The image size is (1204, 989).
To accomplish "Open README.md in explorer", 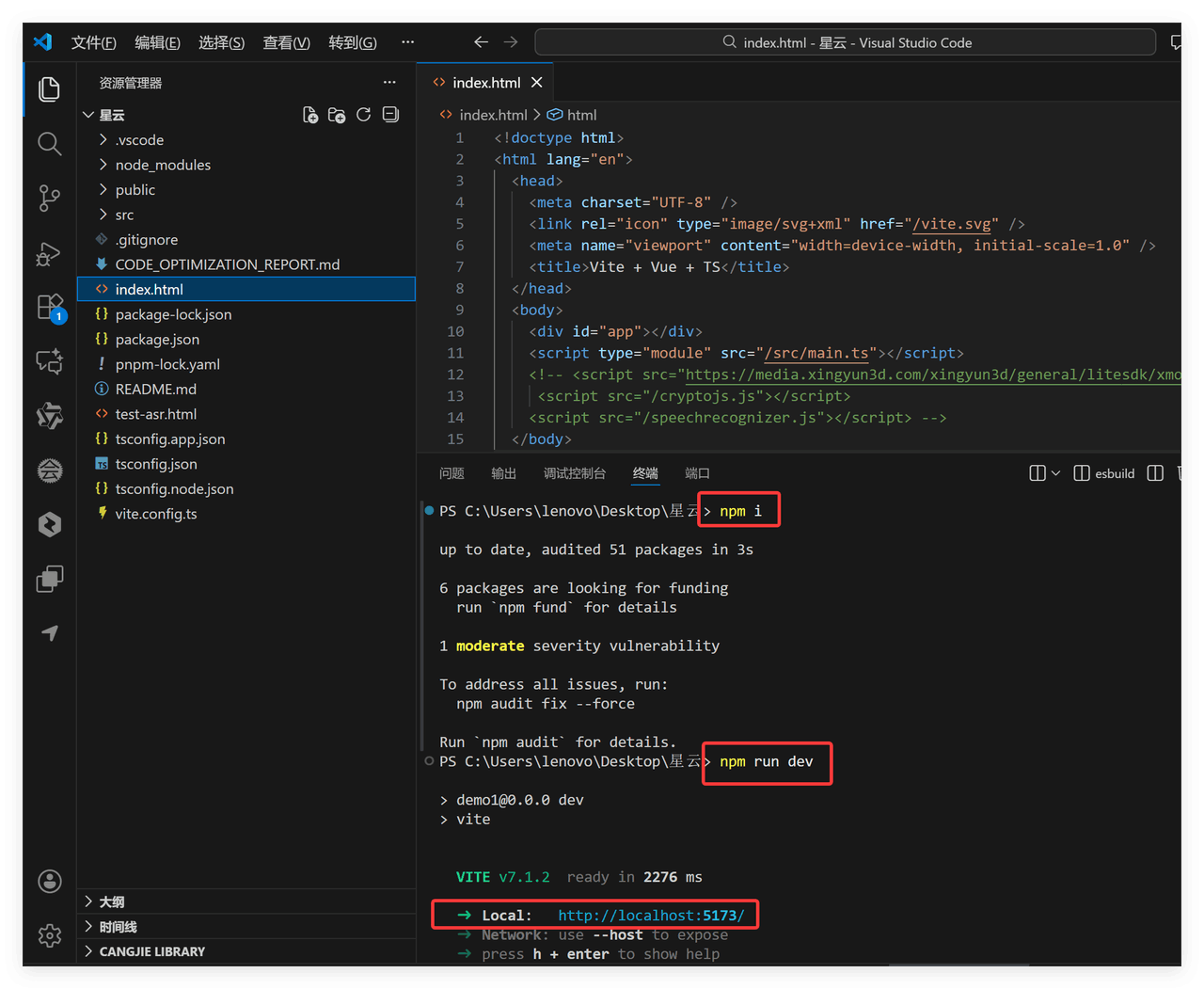I will point(246,389).
